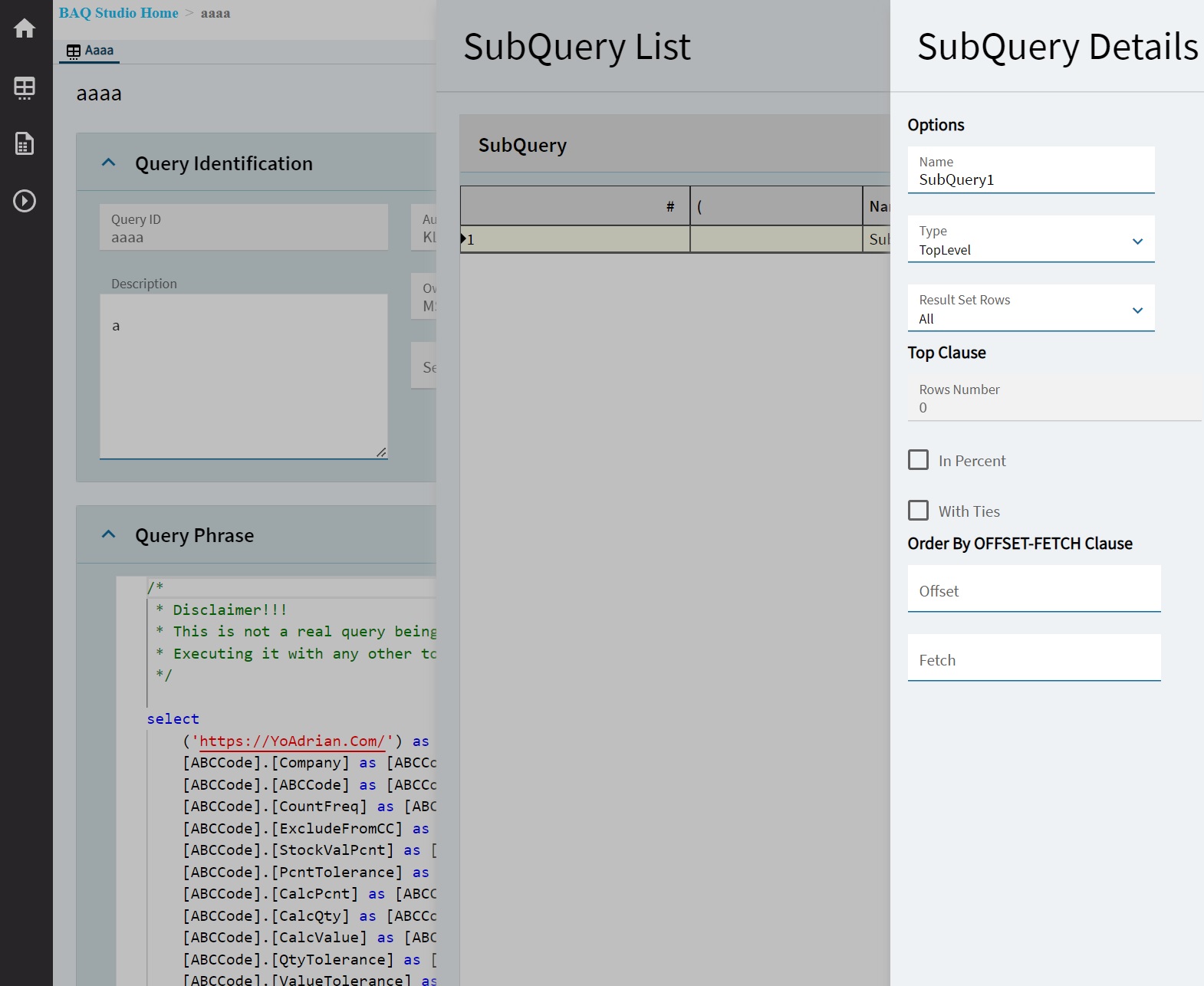Click the ( column header in SubQuery grid
The image size is (1204, 986).
coord(776,206)
